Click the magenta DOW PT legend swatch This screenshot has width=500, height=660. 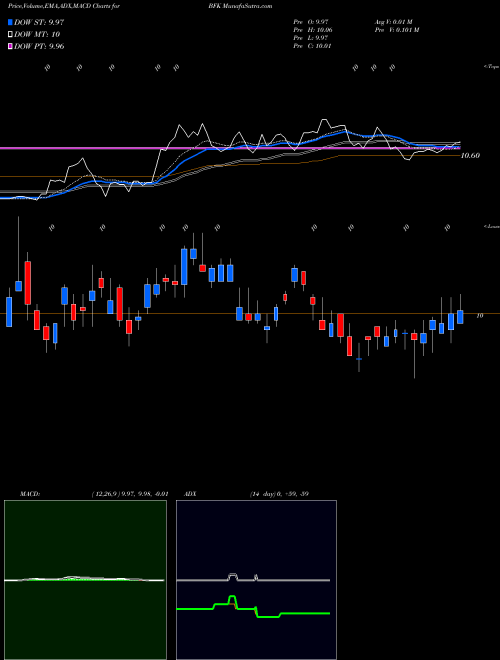pos(10,46)
